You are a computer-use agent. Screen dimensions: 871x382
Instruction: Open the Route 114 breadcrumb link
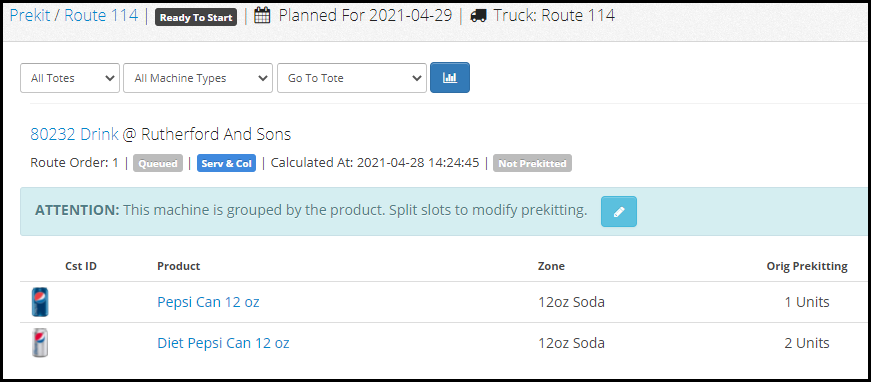tap(101, 16)
